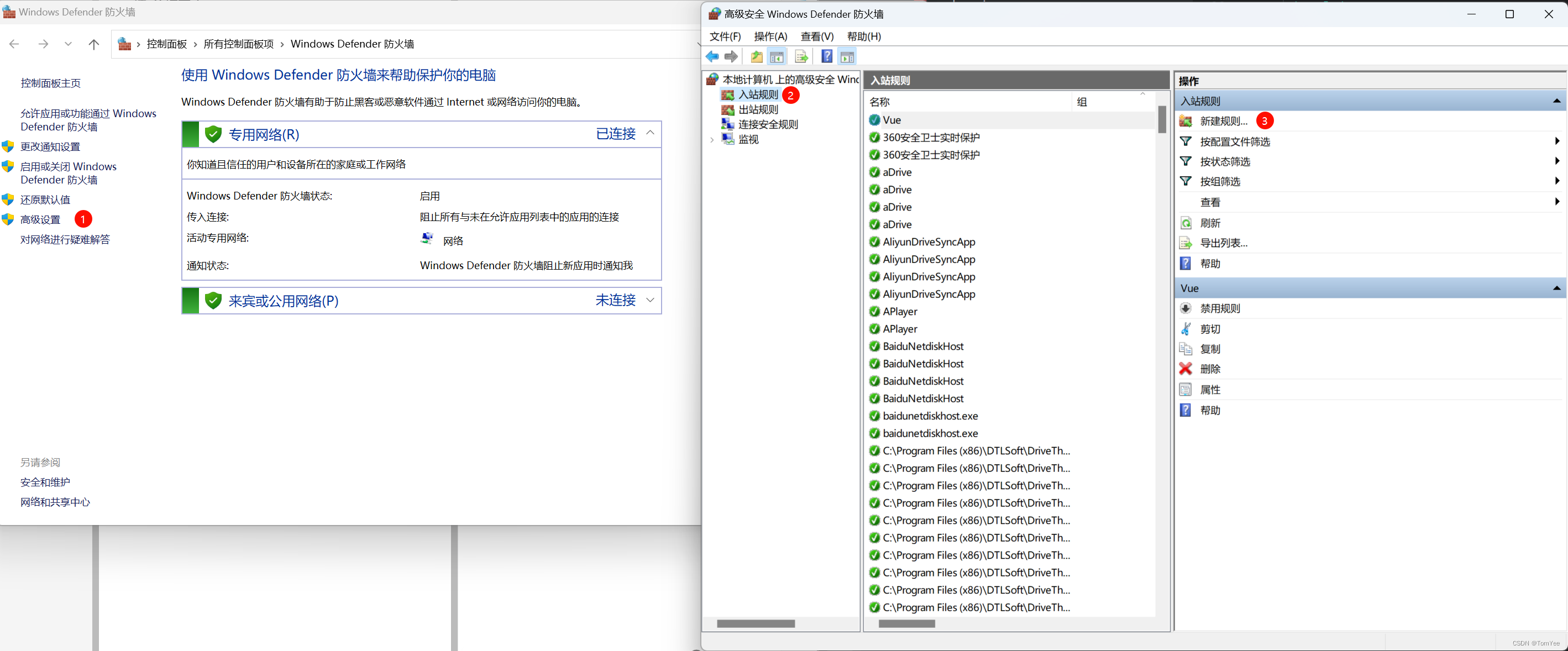Open 网络和共享中心 link

[x=55, y=502]
